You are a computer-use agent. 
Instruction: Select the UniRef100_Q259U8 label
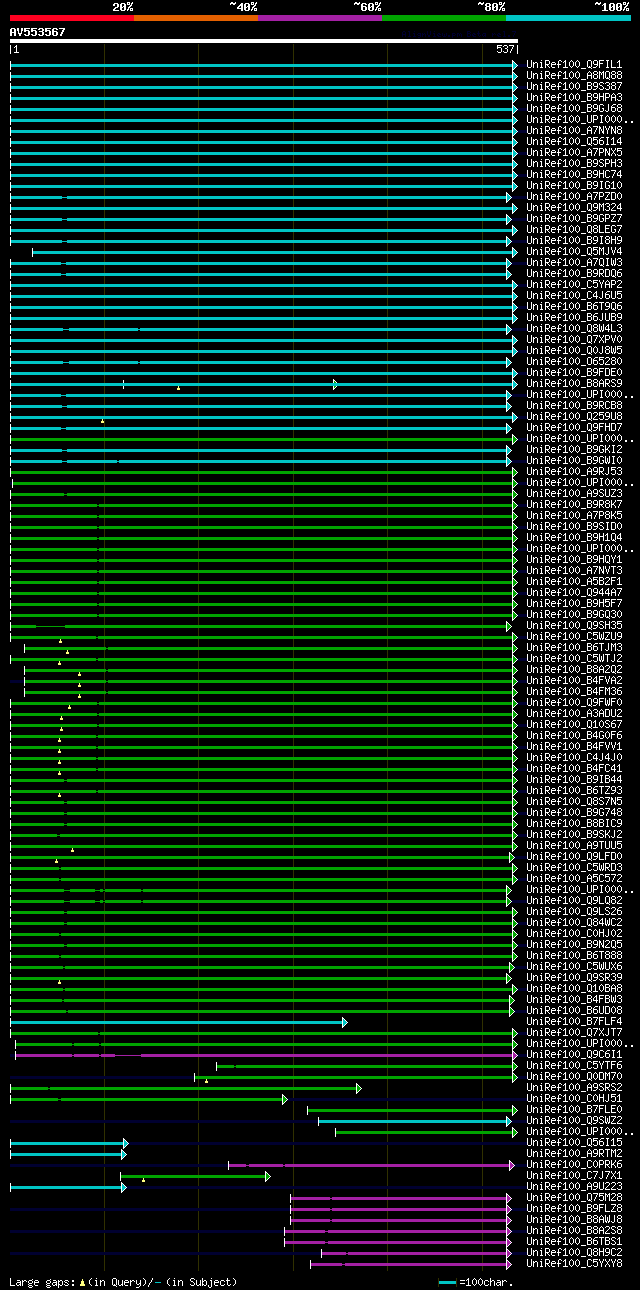coord(574,416)
